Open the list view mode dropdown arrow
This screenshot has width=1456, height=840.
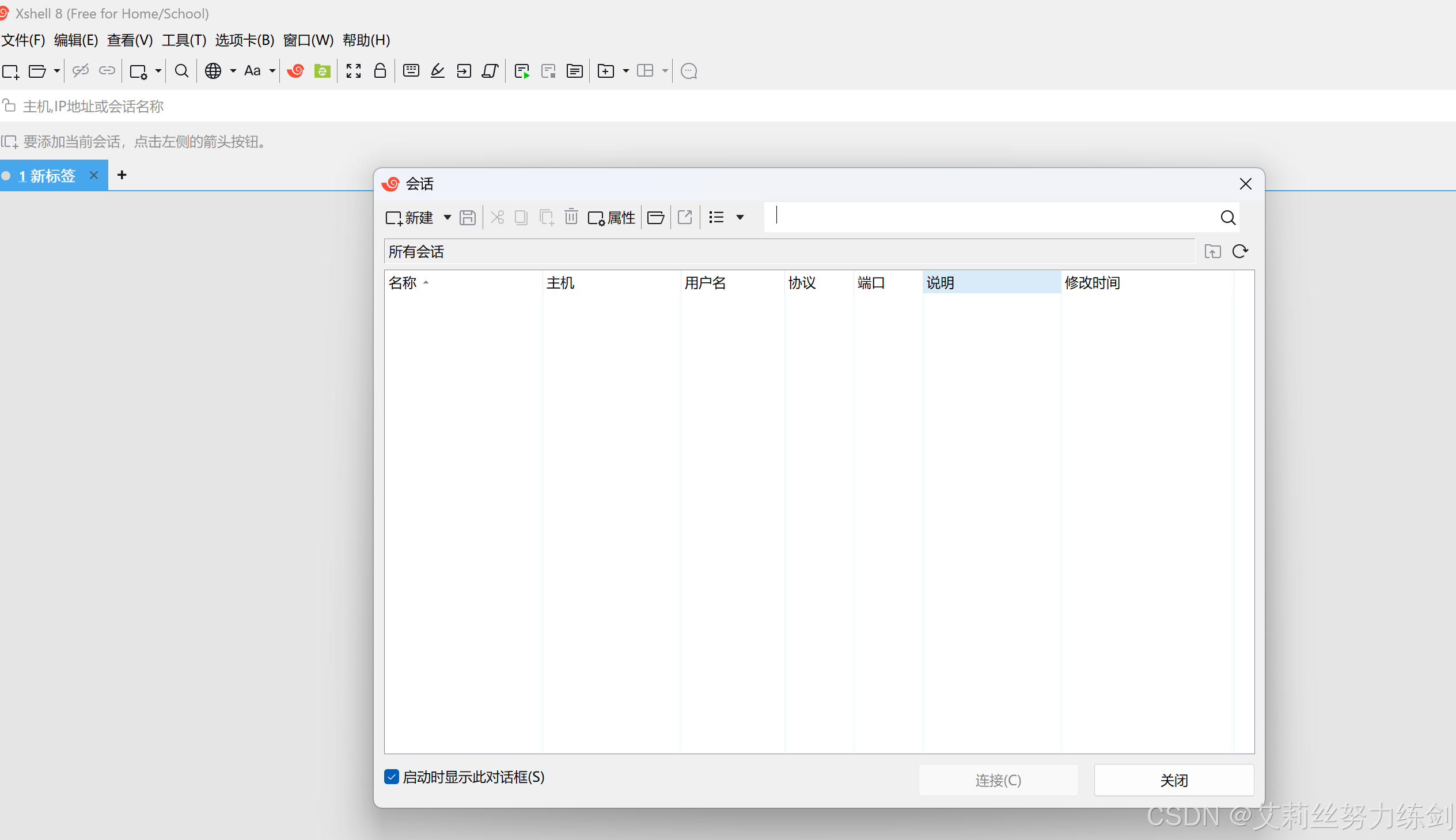click(740, 218)
